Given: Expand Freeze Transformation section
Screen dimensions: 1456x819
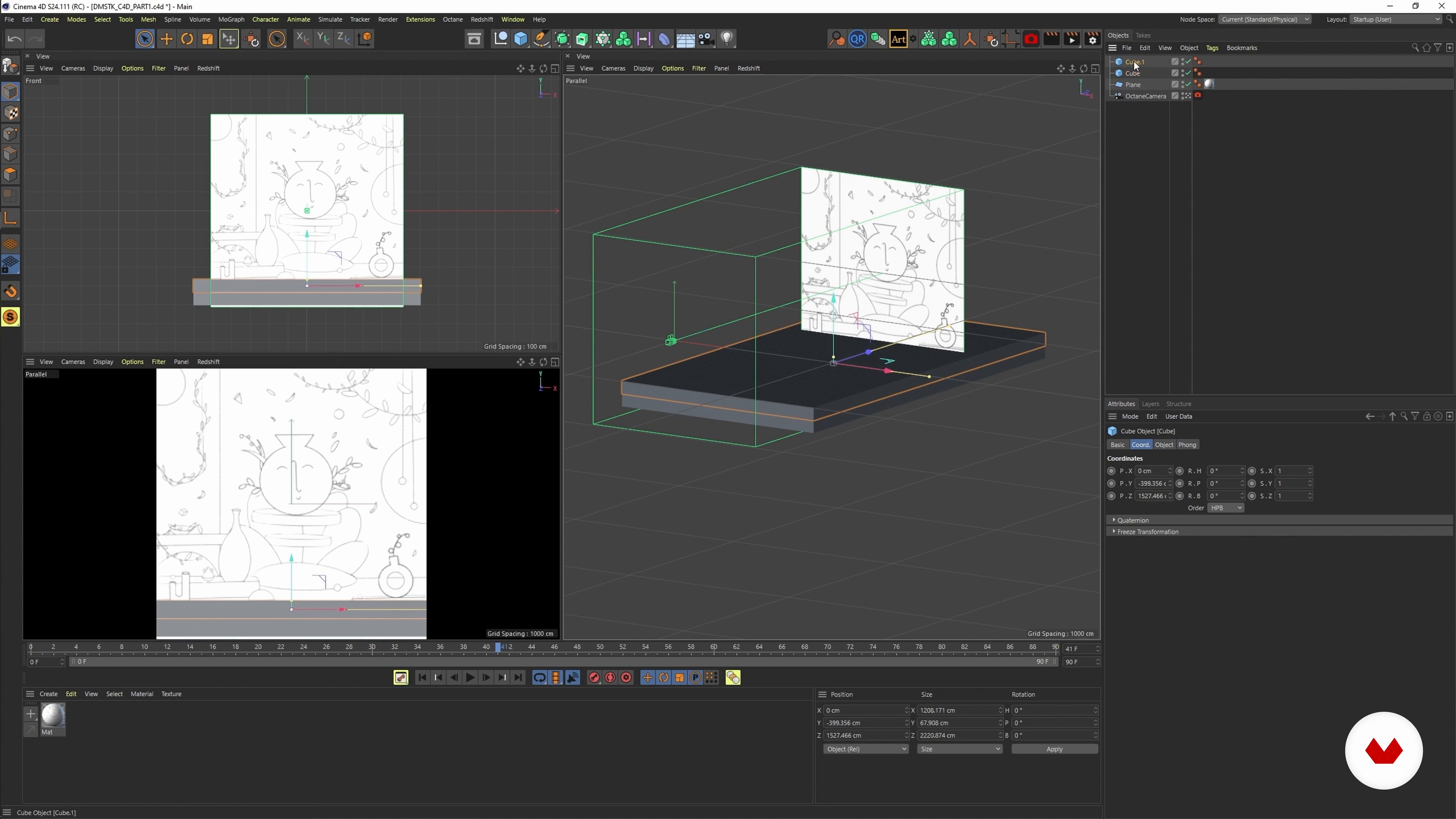Looking at the screenshot, I should click(1279, 532).
